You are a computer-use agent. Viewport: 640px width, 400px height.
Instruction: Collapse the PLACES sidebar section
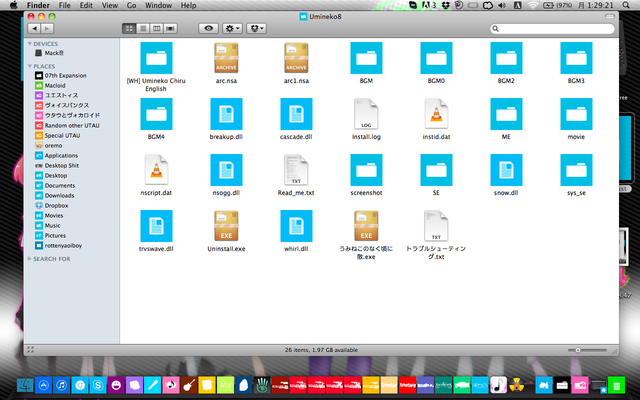29,66
